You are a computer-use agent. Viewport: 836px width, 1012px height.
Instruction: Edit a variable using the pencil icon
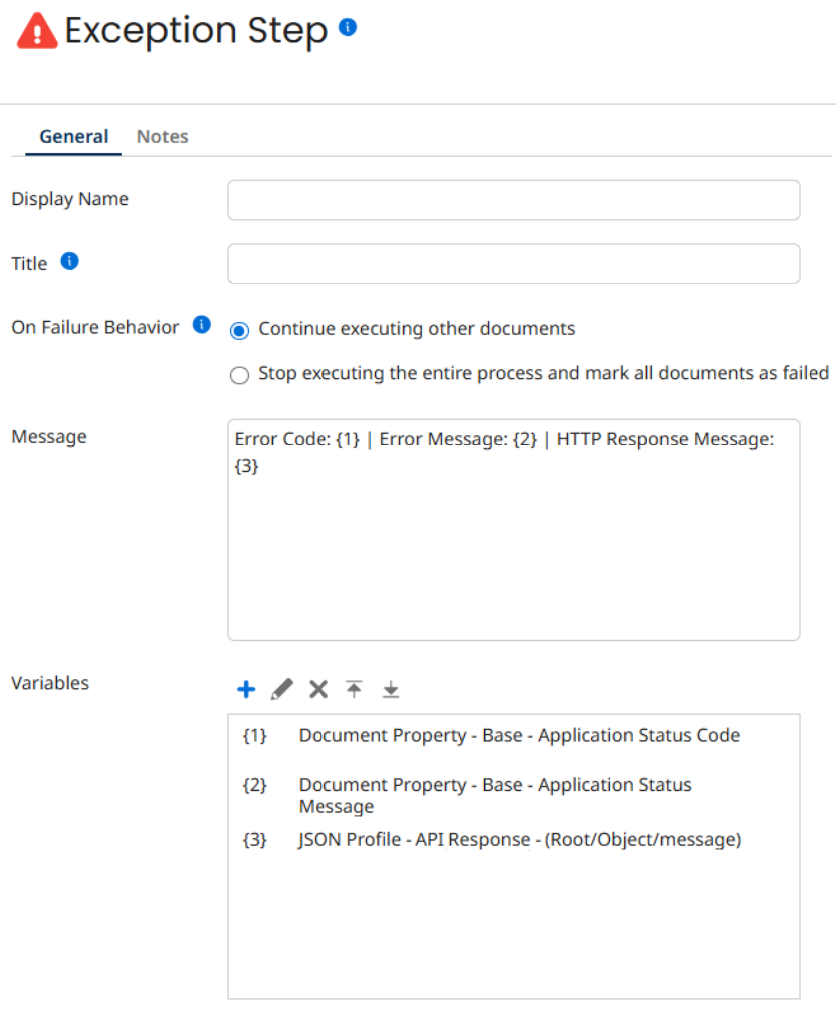click(x=281, y=689)
